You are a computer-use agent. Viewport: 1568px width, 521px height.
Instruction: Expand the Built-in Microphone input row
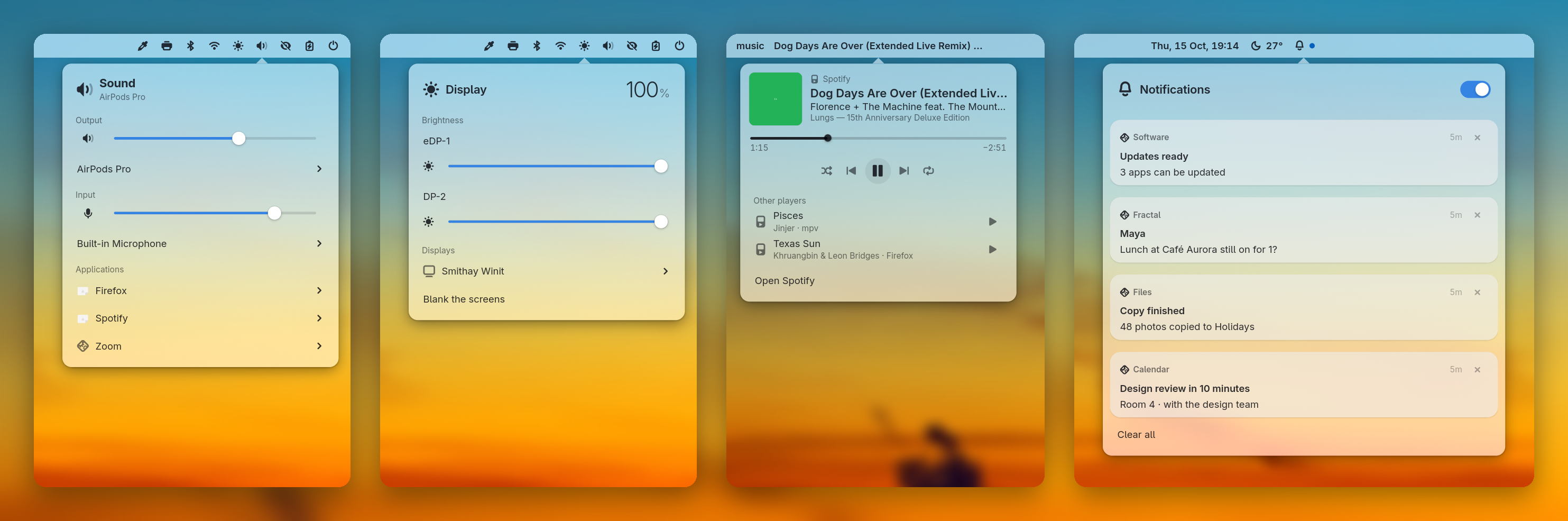tap(200, 244)
